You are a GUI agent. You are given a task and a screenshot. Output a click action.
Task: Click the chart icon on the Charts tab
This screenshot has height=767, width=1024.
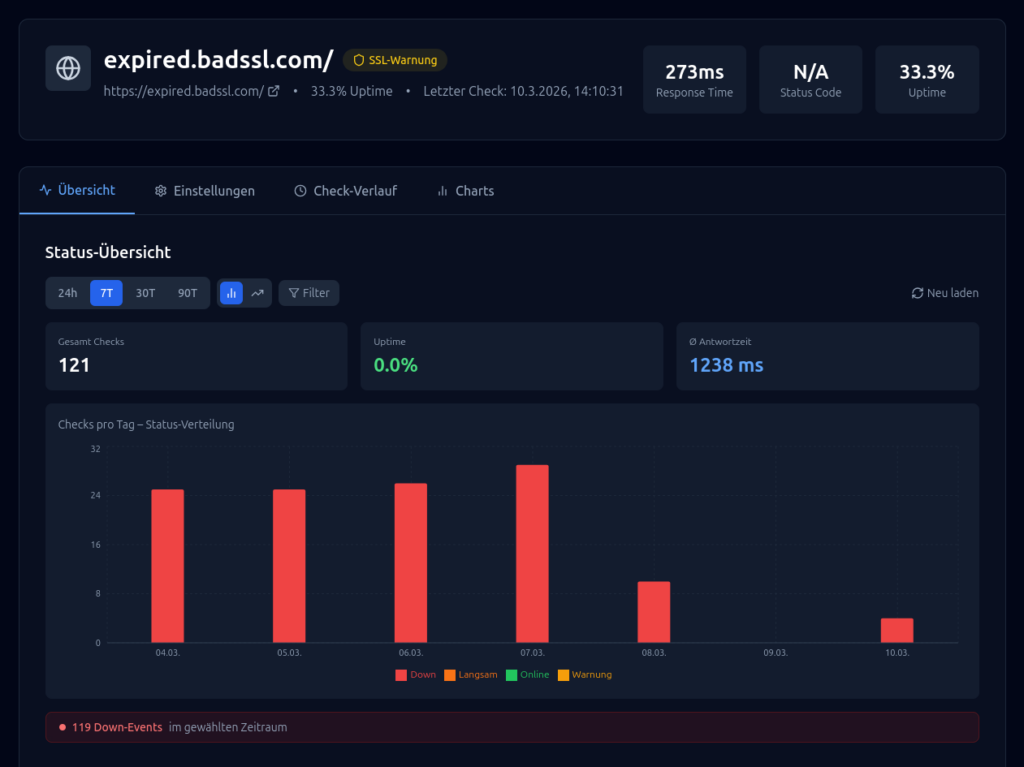(441, 190)
